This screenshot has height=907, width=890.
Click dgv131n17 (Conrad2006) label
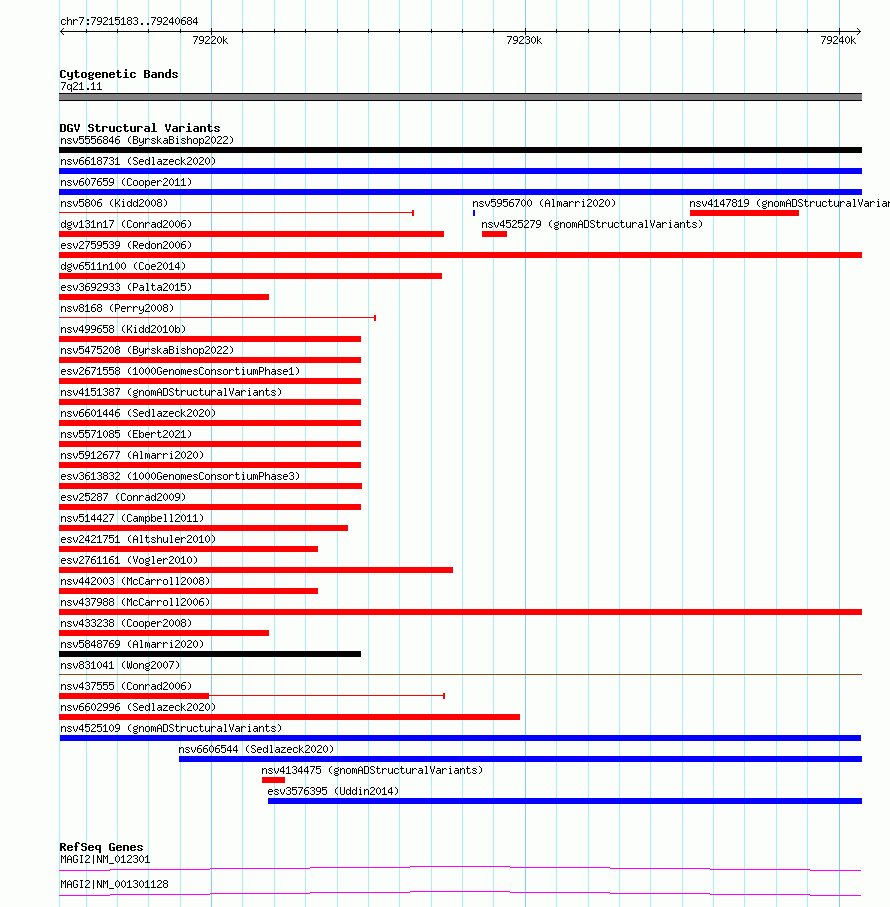coord(126,224)
